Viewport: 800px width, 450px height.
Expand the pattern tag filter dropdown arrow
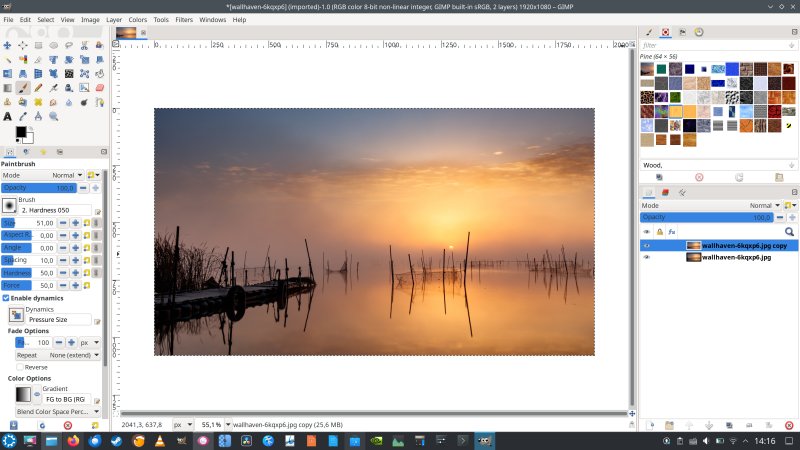coord(791,45)
